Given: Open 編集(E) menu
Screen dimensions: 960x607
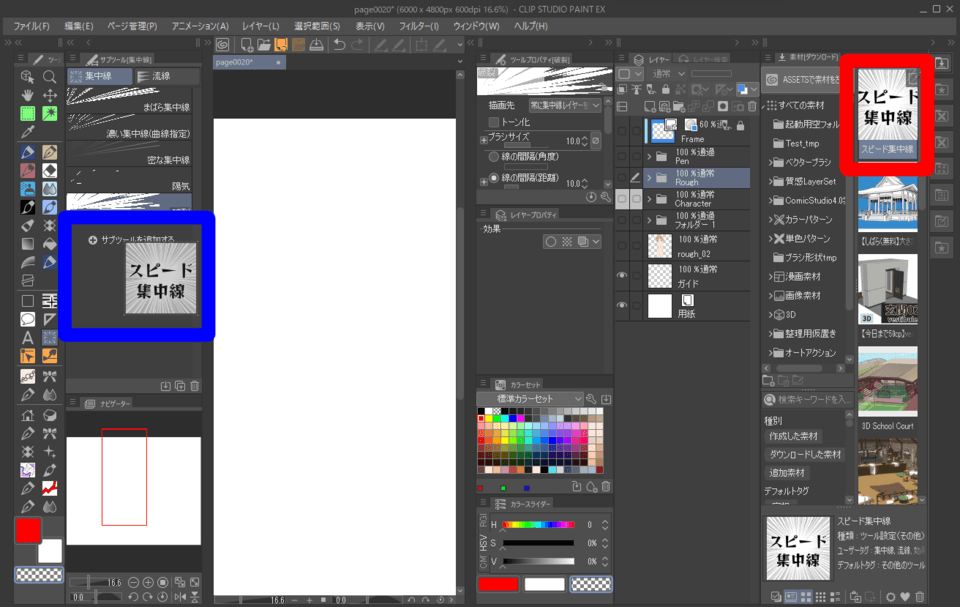Looking at the screenshot, I should (x=79, y=26).
